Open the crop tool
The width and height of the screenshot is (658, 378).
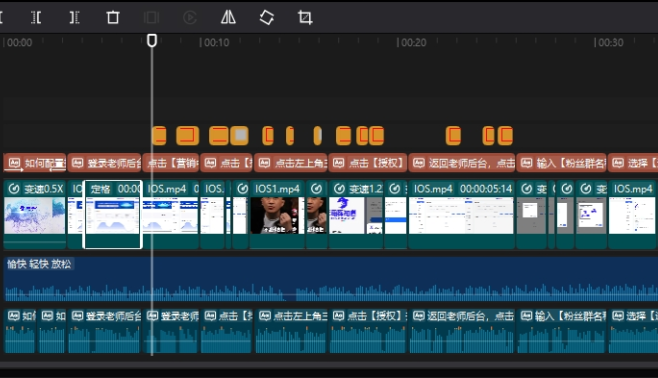click(305, 18)
